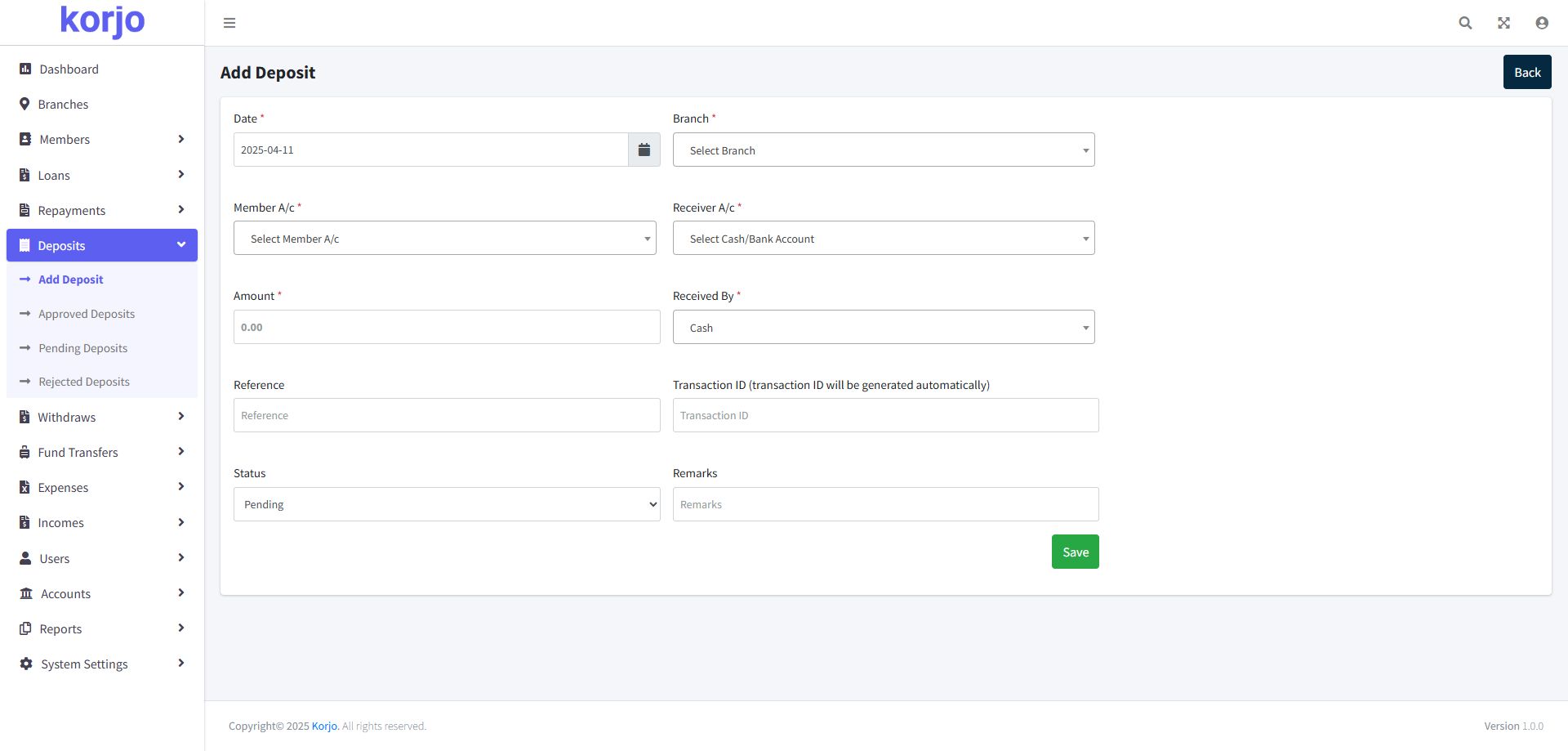Go to Pending Deposits submenu item
1568x751 pixels.
pyautogui.click(x=83, y=348)
